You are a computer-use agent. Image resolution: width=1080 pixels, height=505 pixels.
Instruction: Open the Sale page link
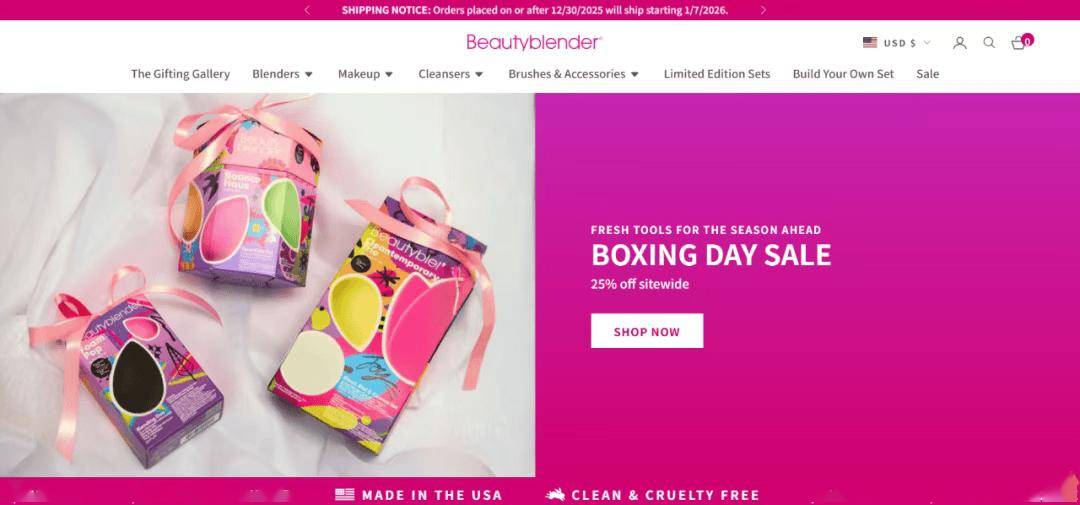[927, 74]
